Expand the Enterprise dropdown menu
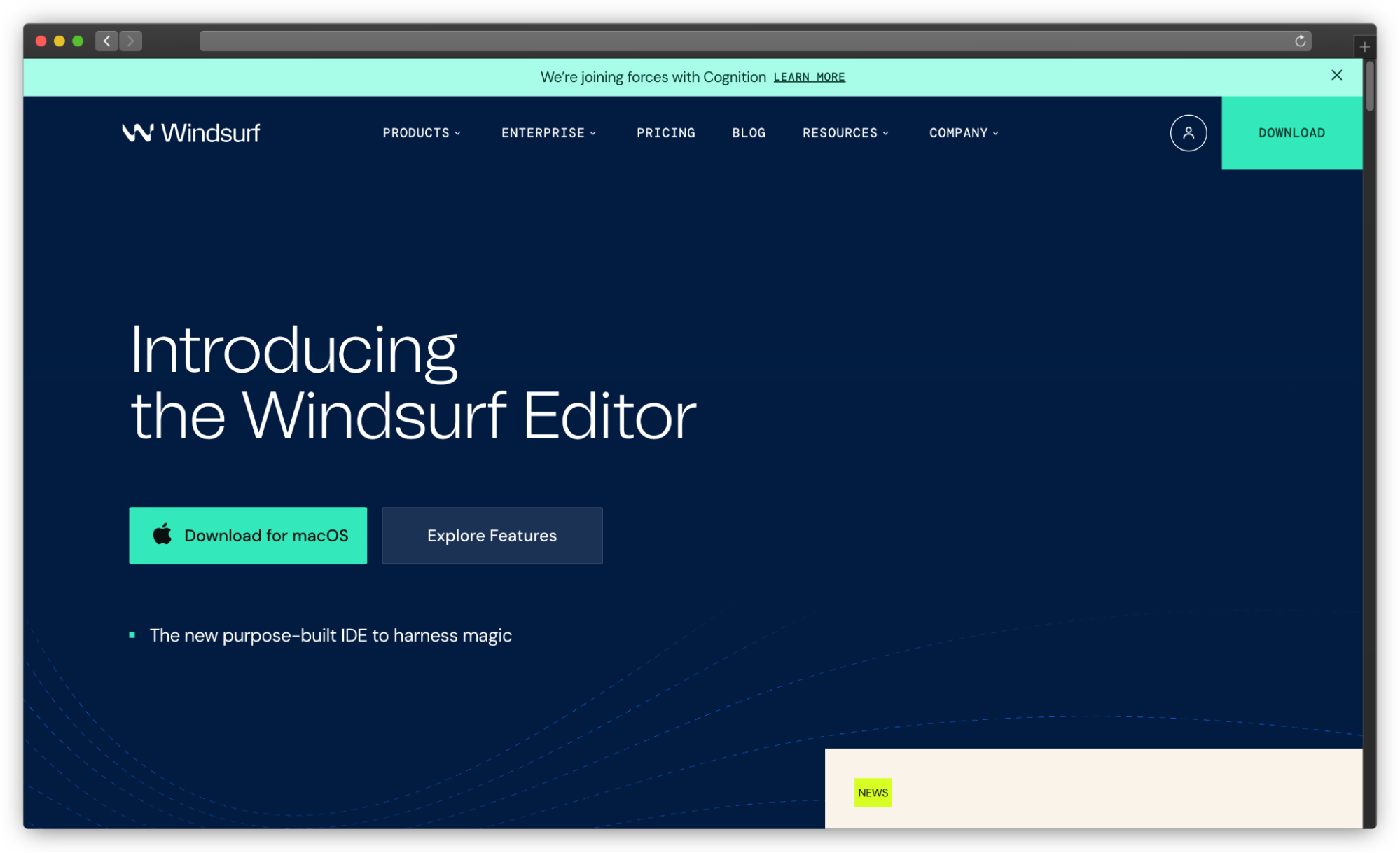The height and width of the screenshot is (853, 1400). click(x=548, y=133)
